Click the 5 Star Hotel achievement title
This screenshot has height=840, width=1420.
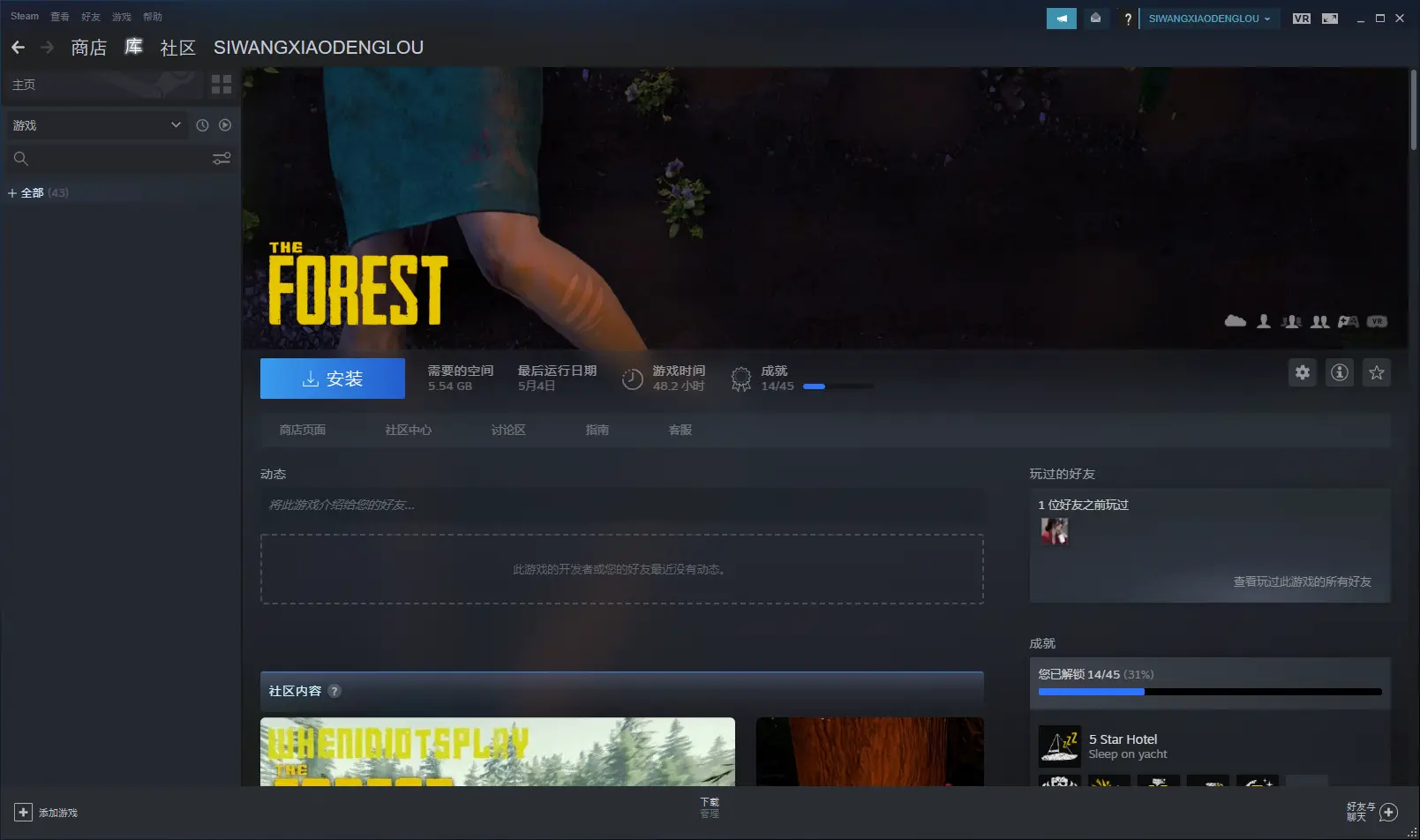coord(1123,739)
